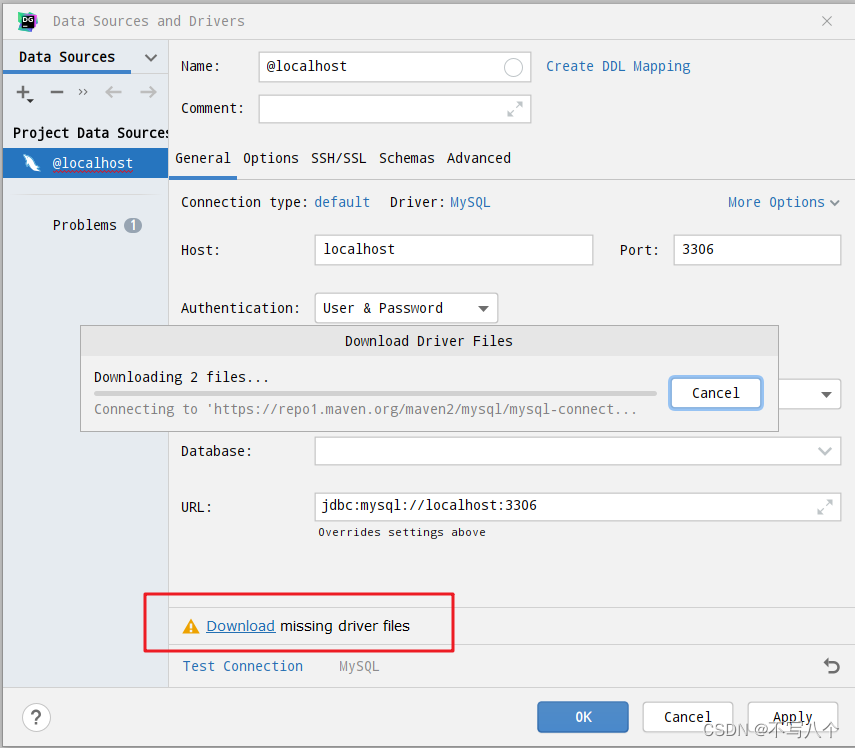Click the DataGrip logo in title bar

point(27,21)
